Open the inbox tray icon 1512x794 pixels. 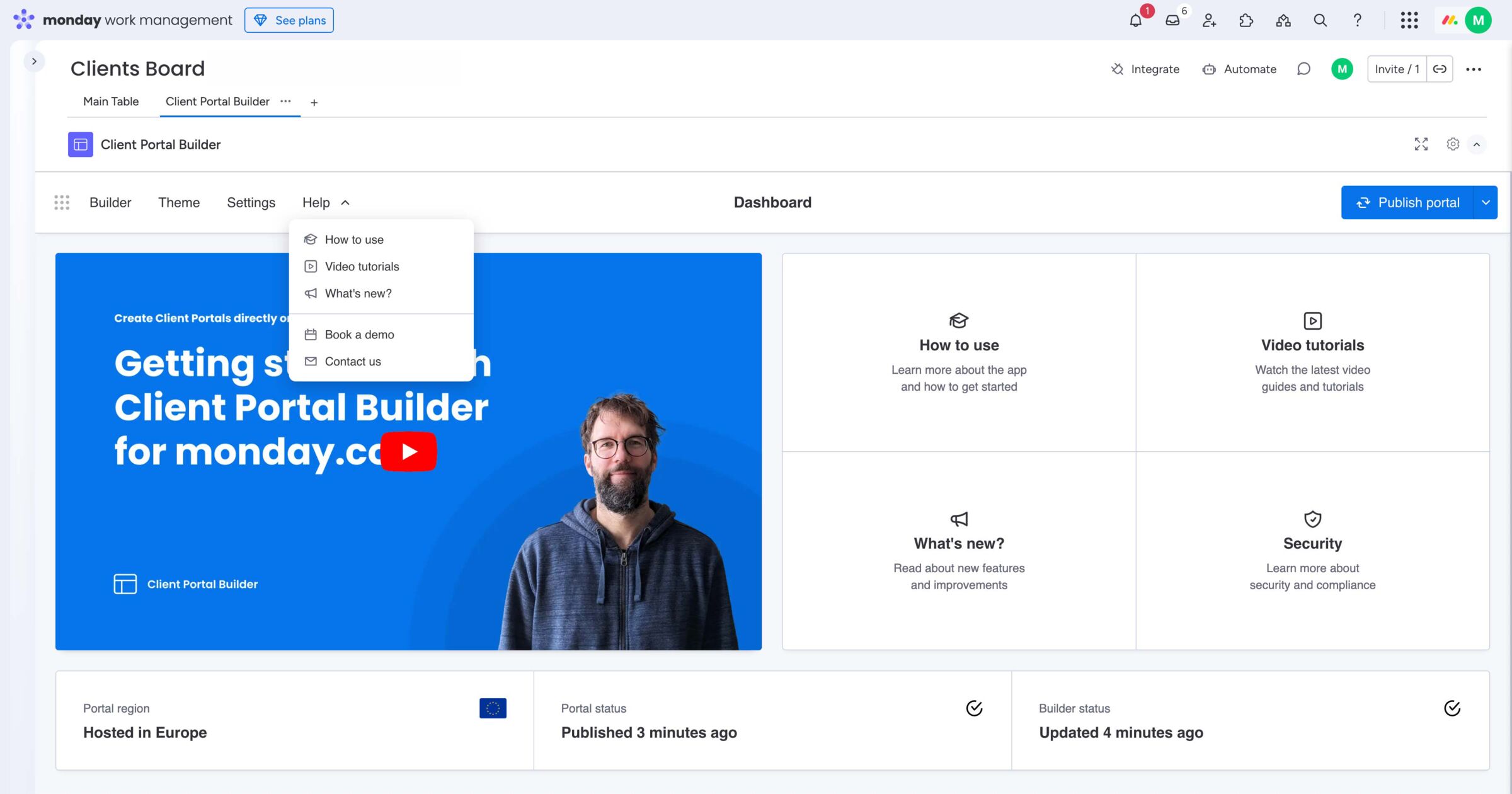[x=1172, y=20]
